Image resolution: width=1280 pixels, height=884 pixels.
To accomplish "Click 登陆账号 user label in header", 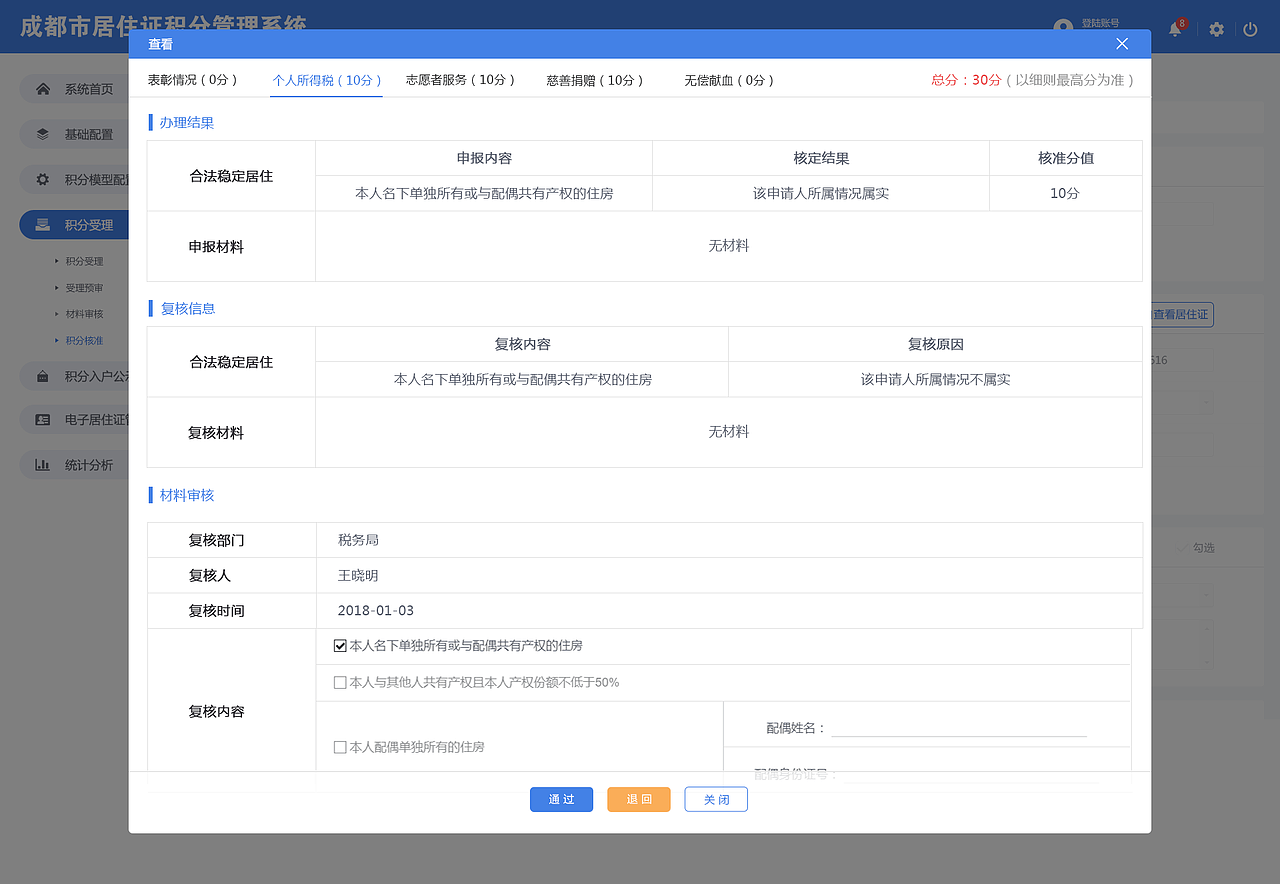I will pos(1100,22).
